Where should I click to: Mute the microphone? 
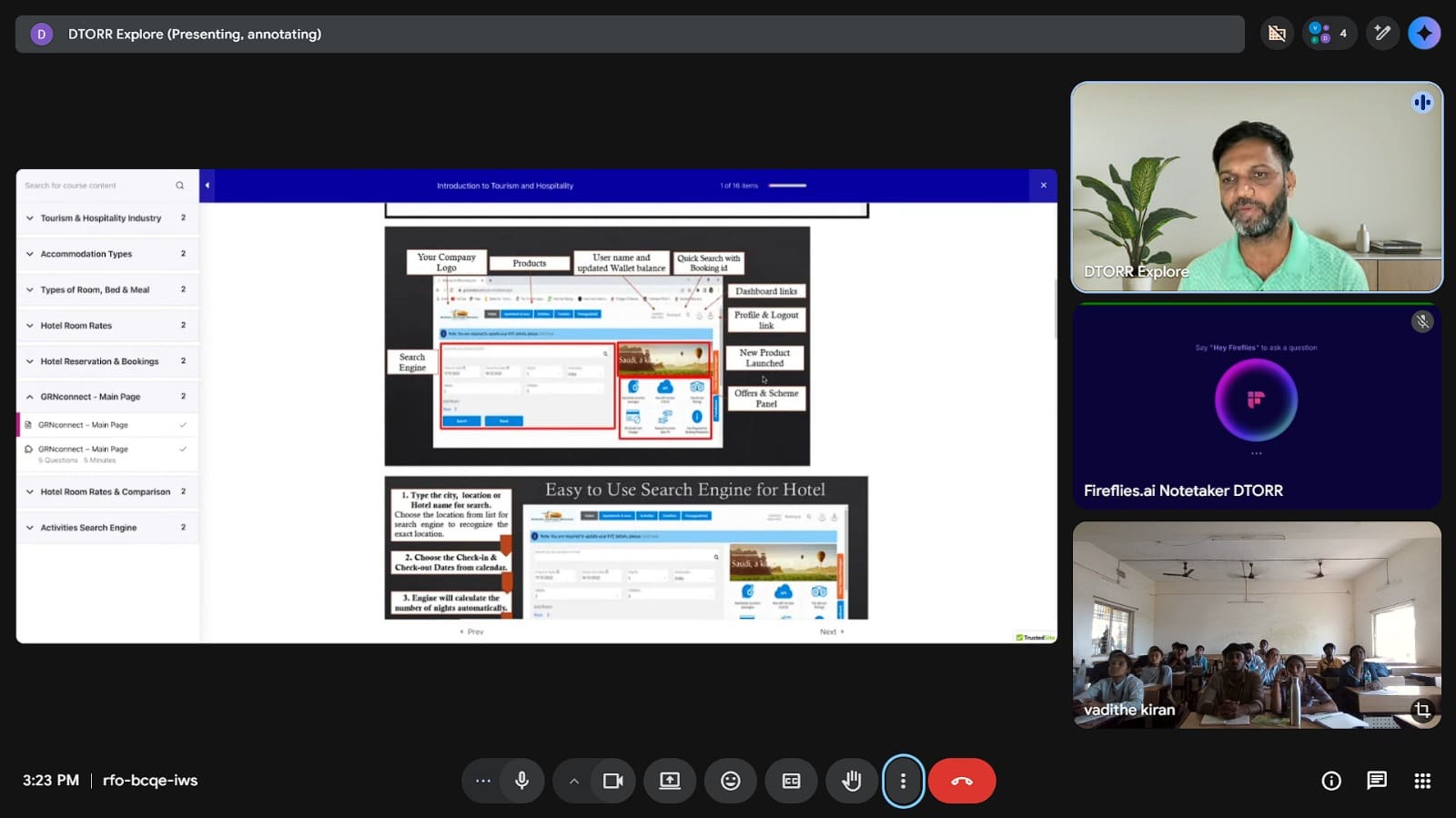[521, 781]
